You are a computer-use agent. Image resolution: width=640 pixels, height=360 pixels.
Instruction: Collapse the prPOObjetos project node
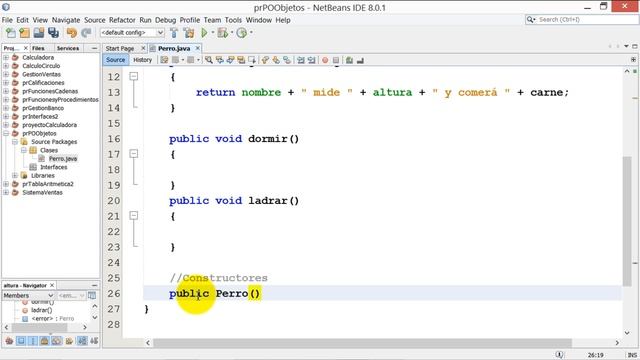point(6,133)
